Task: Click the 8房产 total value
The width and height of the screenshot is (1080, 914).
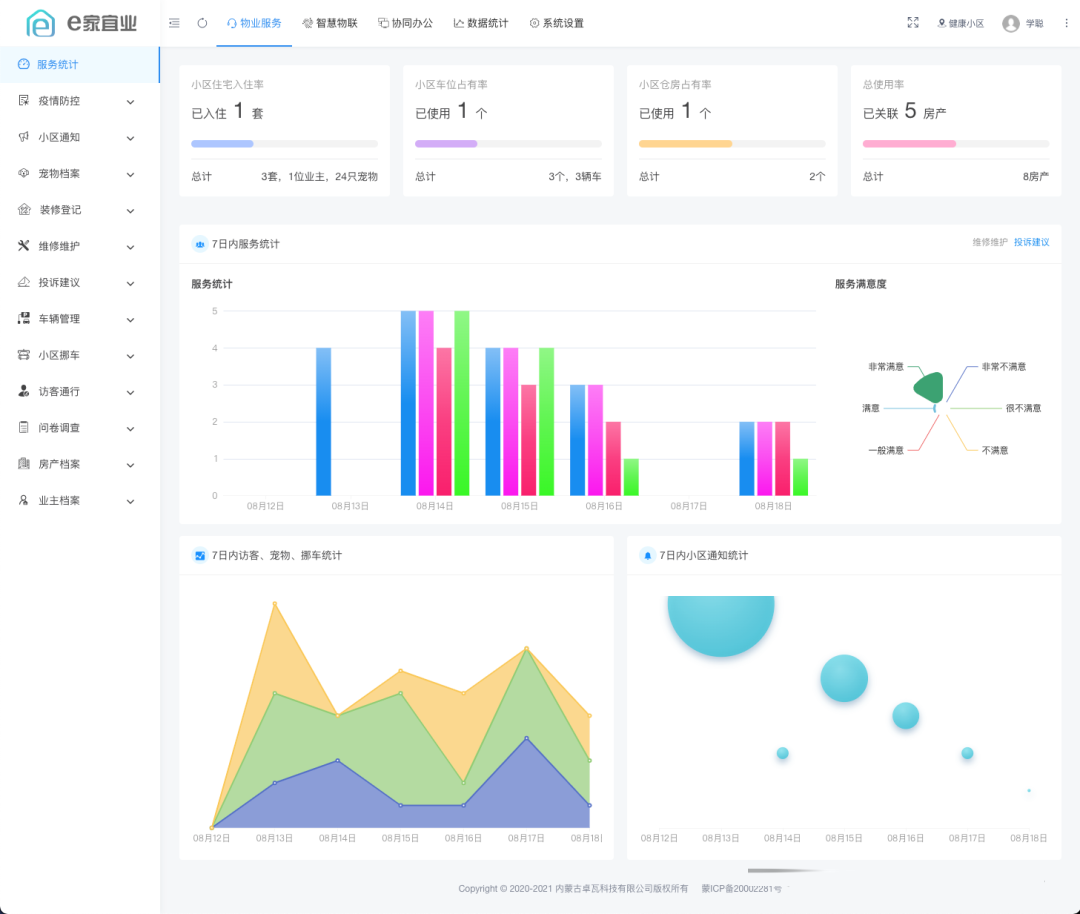Action: (x=1036, y=176)
